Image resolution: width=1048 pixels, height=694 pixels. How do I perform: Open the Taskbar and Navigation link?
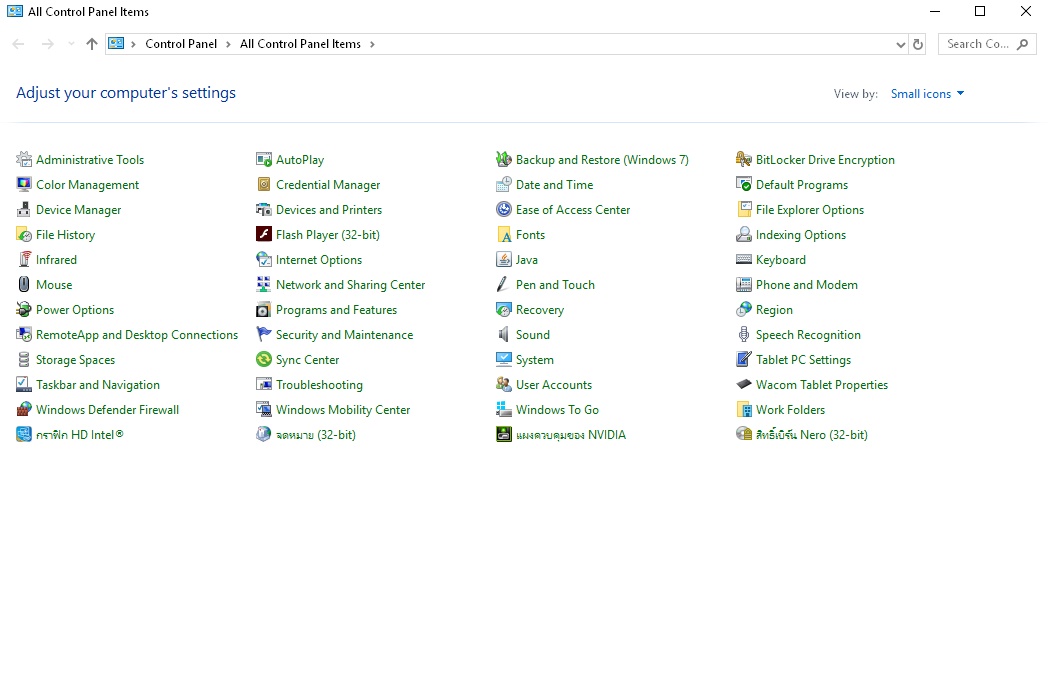coord(98,384)
